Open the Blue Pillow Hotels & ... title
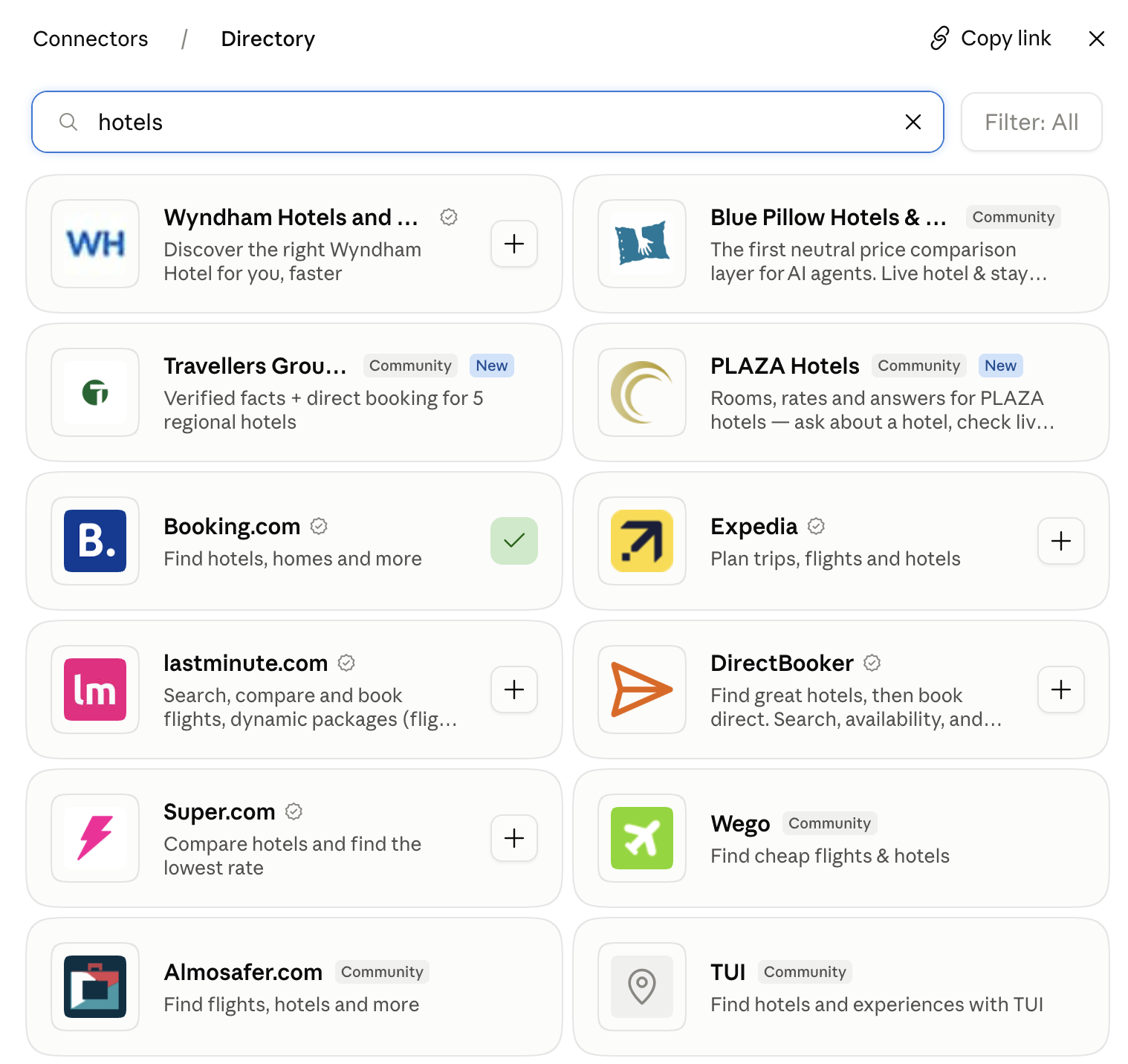The height and width of the screenshot is (1064, 1128). pyautogui.click(x=829, y=217)
